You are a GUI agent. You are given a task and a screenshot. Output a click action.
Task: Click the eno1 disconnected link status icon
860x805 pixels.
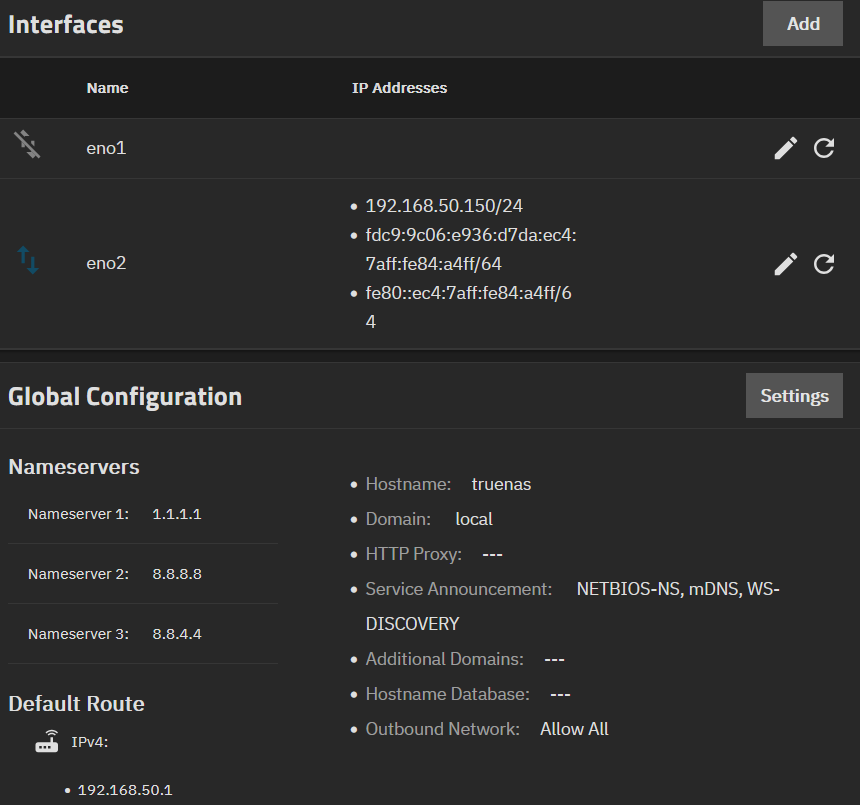coord(28,146)
